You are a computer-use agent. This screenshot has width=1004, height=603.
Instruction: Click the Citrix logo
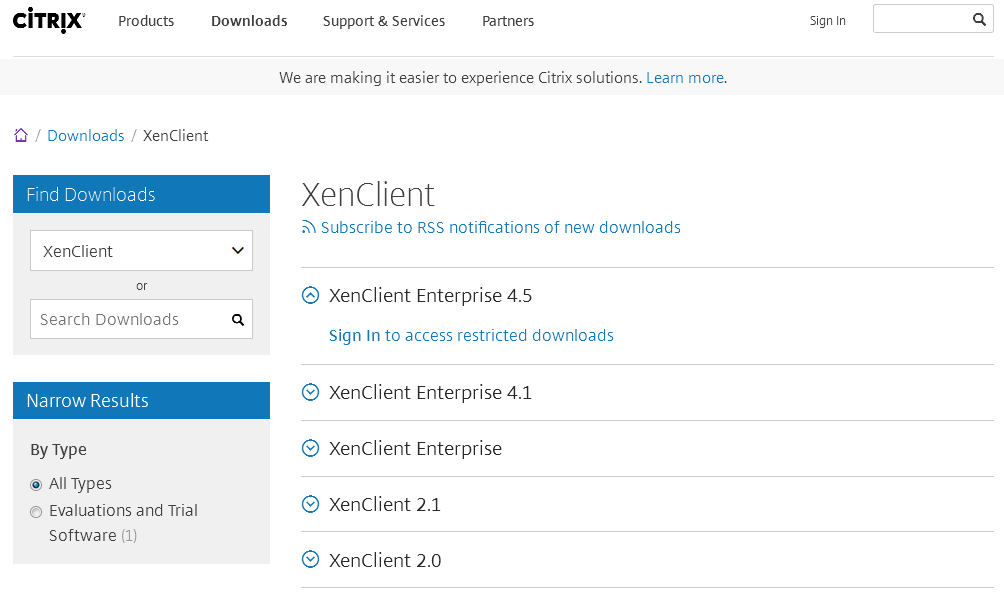pyautogui.click(x=47, y=20)
